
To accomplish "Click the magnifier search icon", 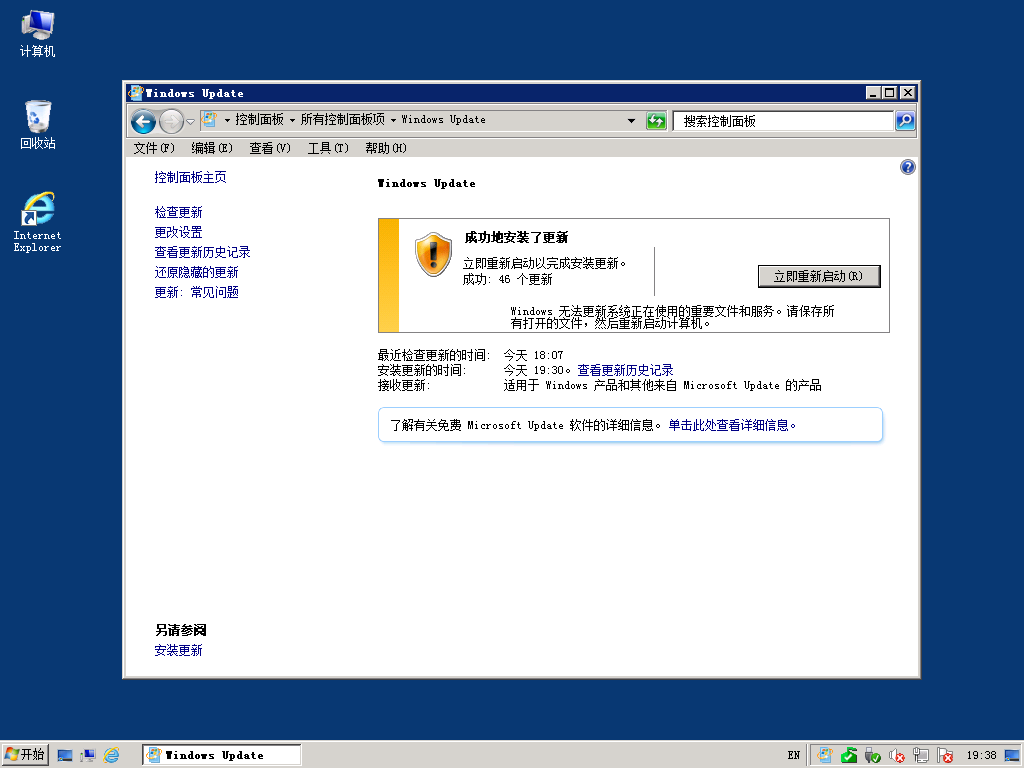I will coord(905,121).
